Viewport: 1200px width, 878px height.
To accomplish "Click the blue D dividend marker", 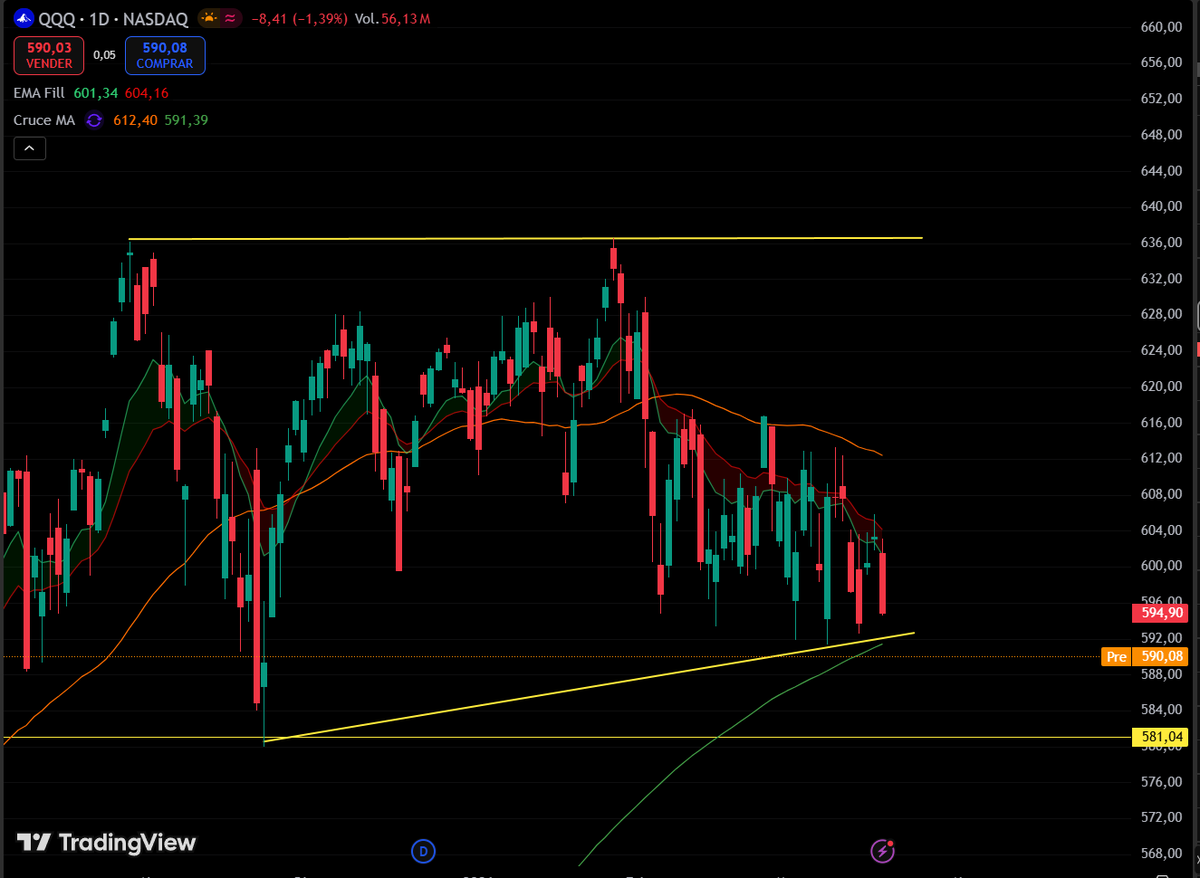I will coord(424,851).
